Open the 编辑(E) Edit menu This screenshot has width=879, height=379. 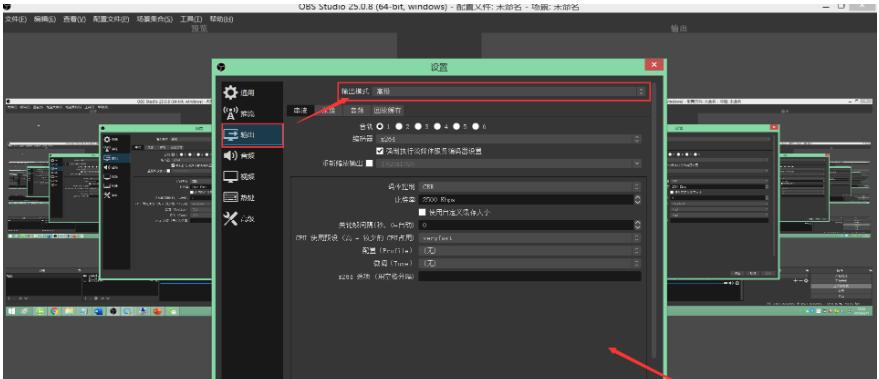pos(45,19)
